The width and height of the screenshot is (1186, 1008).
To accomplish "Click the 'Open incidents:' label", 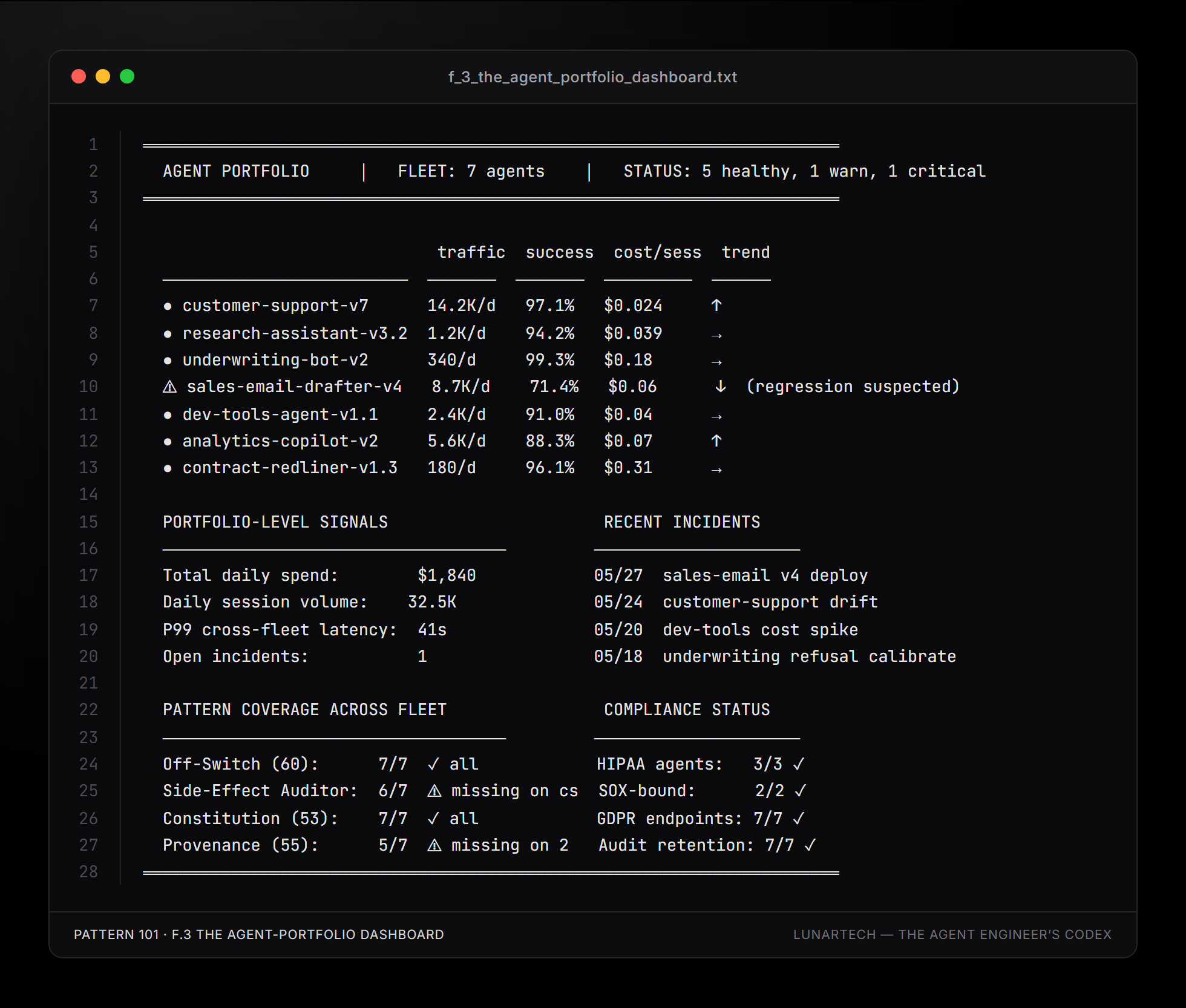I will coord(236,656).
